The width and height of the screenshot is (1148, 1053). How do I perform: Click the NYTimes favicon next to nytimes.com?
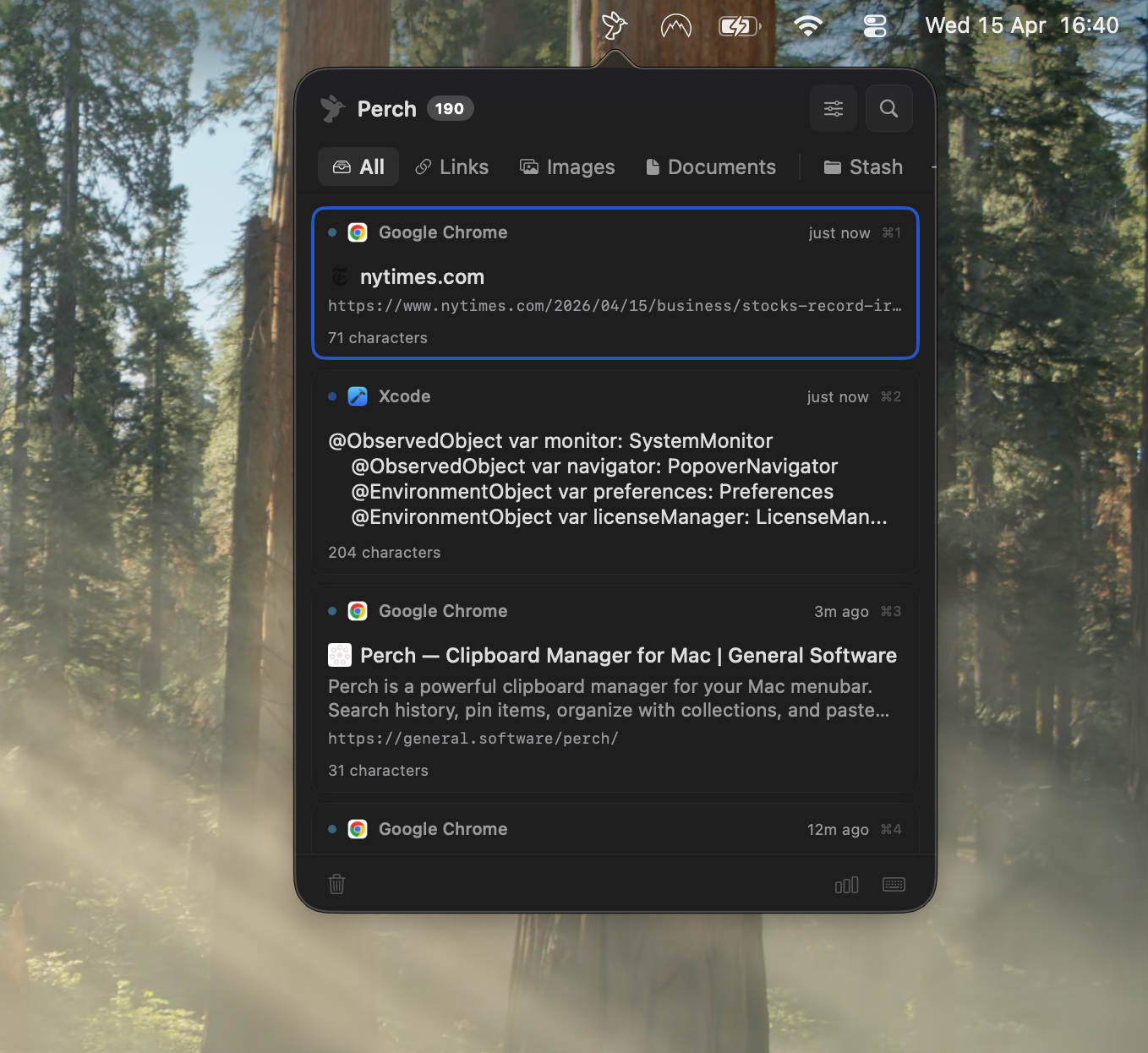[340, 276]
